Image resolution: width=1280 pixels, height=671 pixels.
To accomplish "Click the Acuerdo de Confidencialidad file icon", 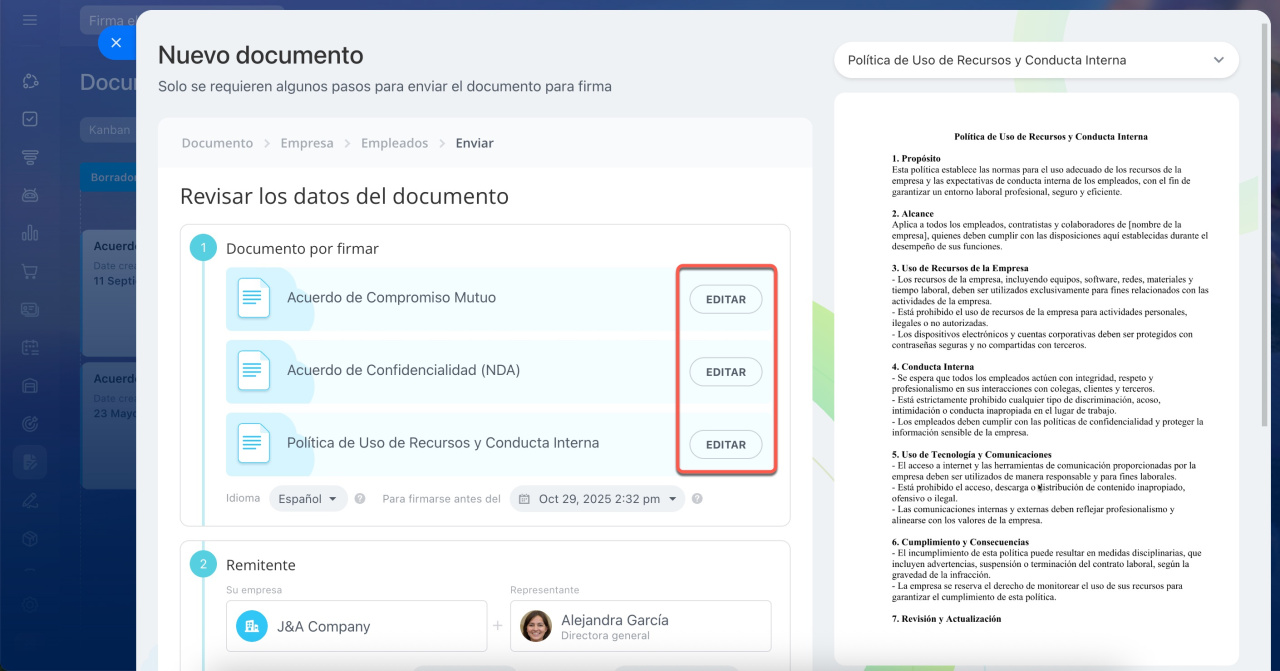I will (x=254, y=371).
